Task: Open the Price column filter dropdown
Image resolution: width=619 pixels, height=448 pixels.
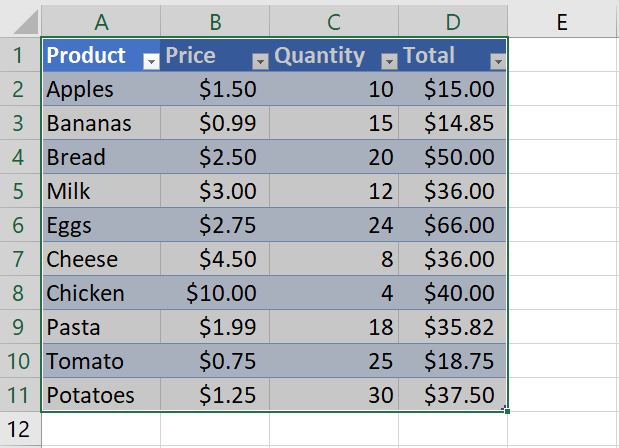Action: click(x=260, y=62)
